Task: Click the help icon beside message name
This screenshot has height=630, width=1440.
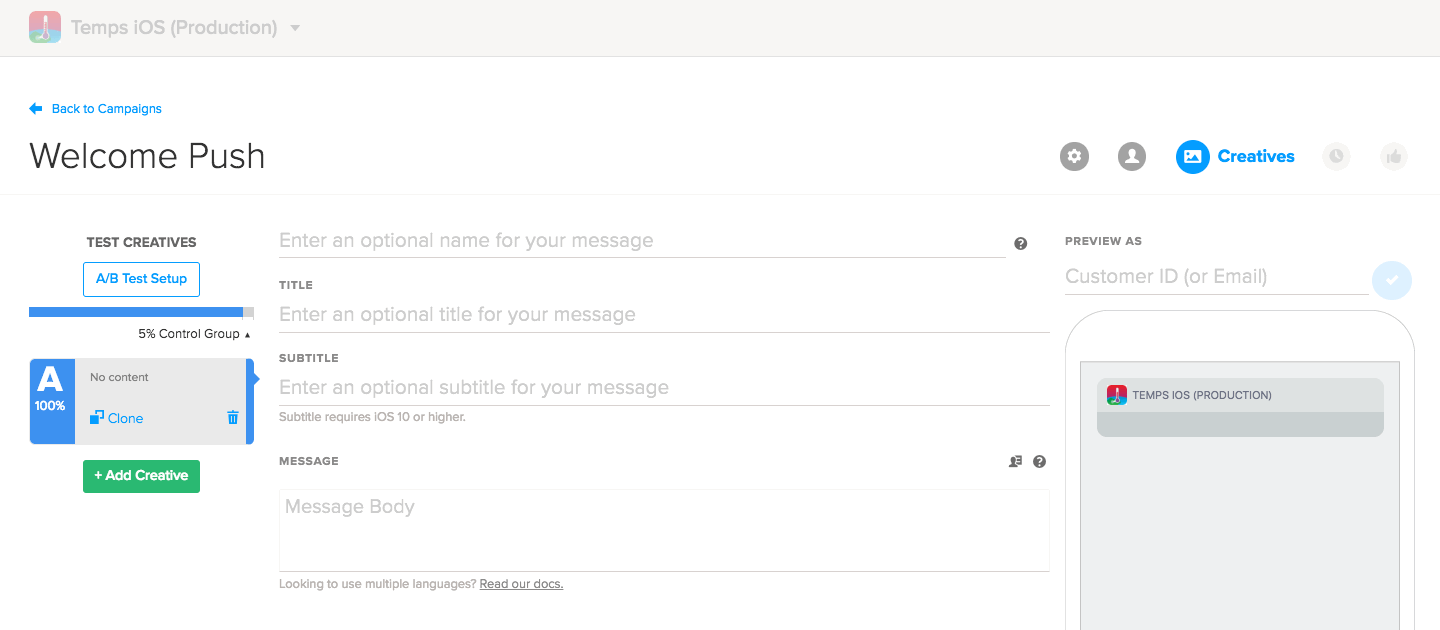Action: pos(1020,243)
